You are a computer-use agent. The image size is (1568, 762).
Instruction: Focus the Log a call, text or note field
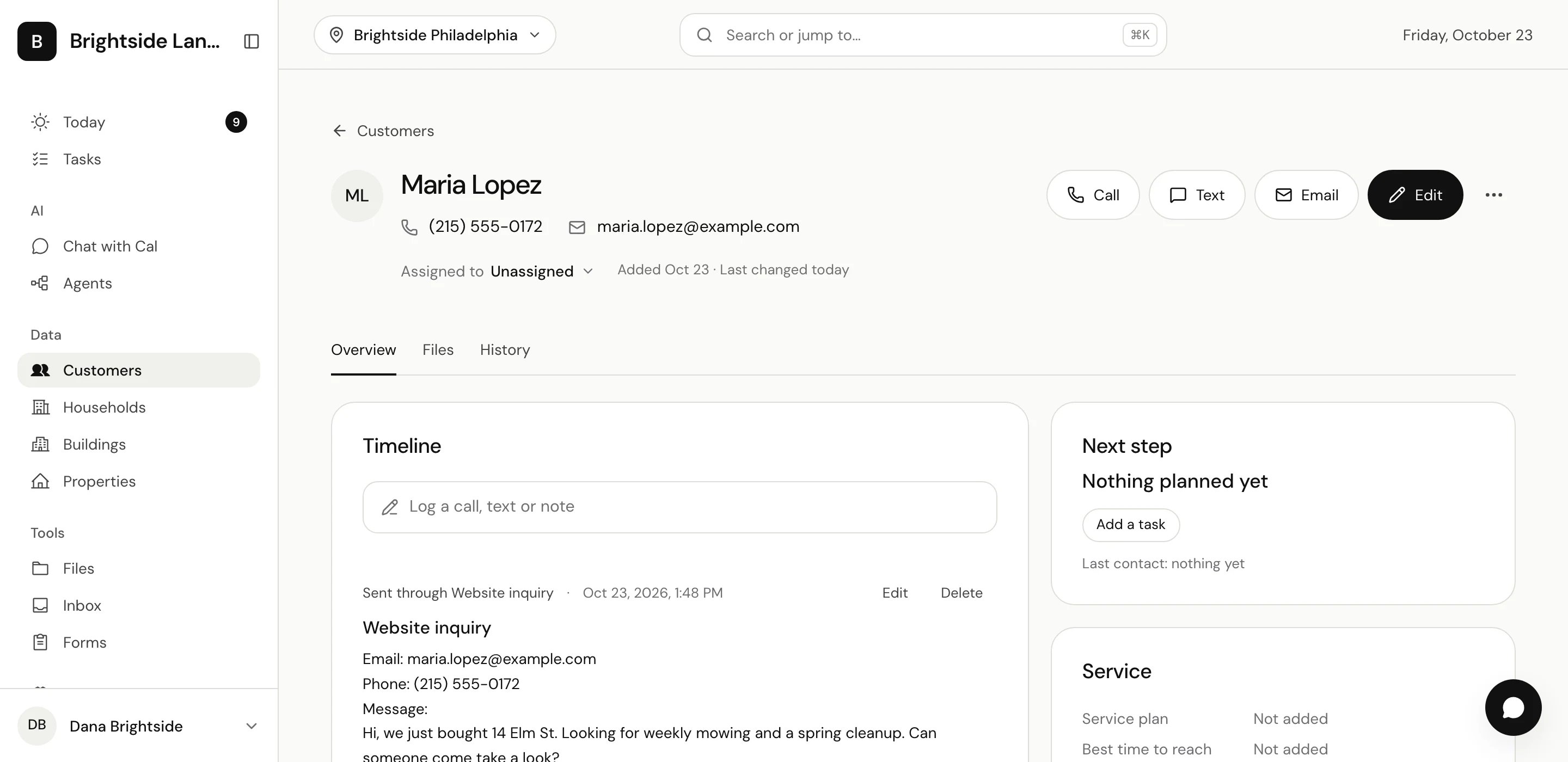click(679, 507)
